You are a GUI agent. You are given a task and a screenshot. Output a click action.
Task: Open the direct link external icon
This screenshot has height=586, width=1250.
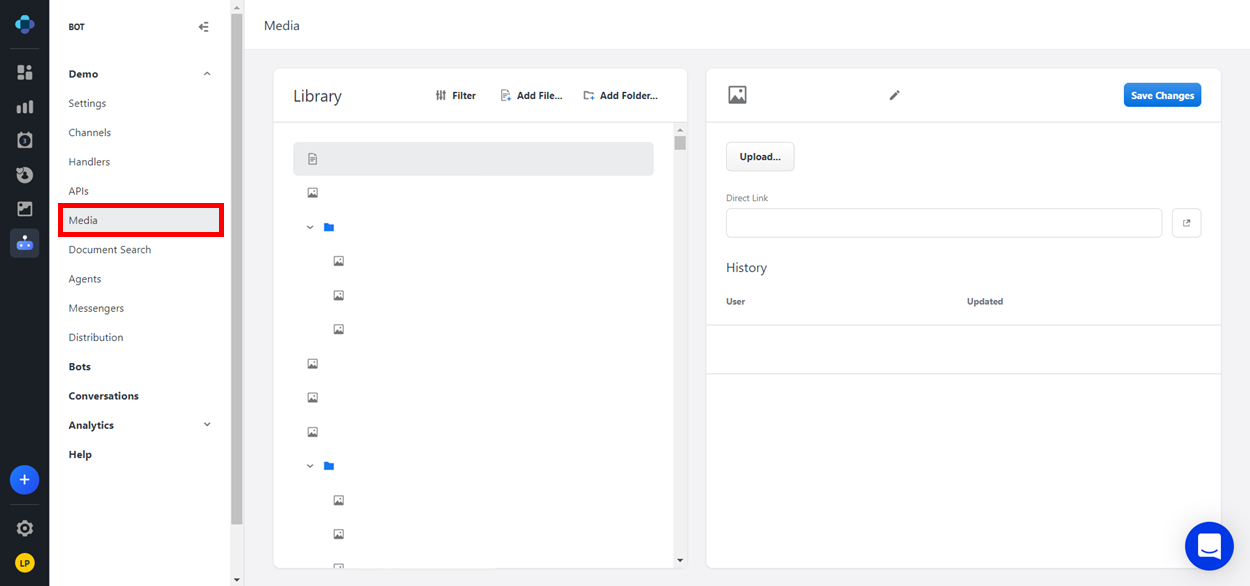tap(1186, 223)
